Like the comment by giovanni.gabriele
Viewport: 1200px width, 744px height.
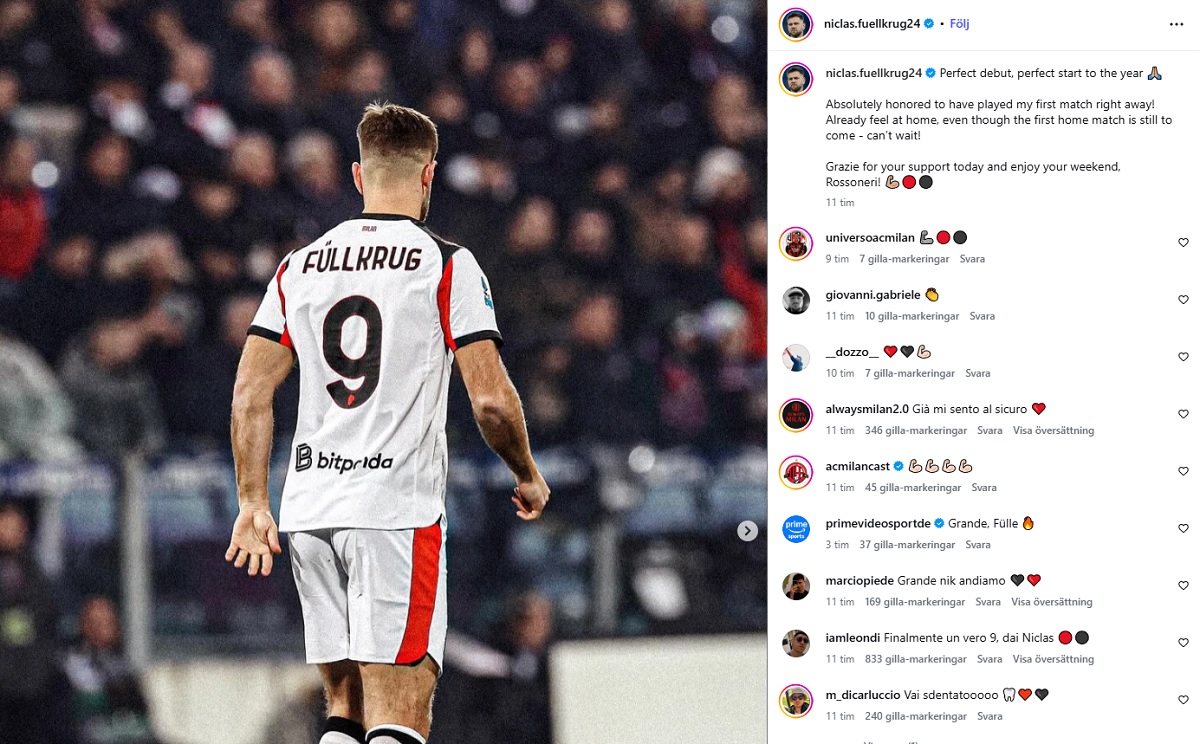pyautogui.click(x=1183, y=300)
